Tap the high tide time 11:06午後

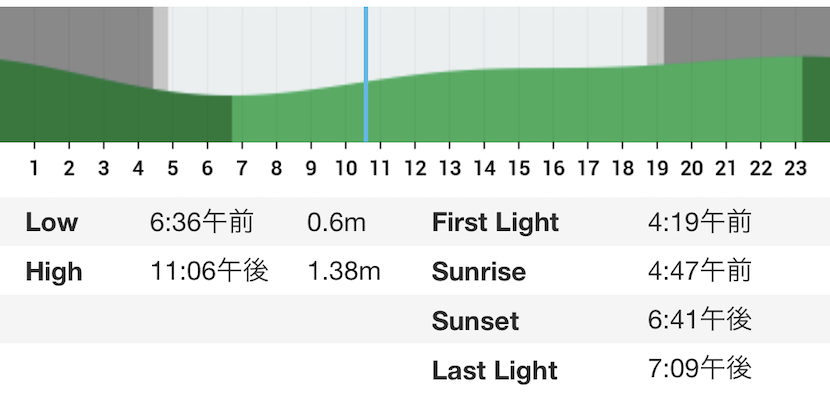210,271
